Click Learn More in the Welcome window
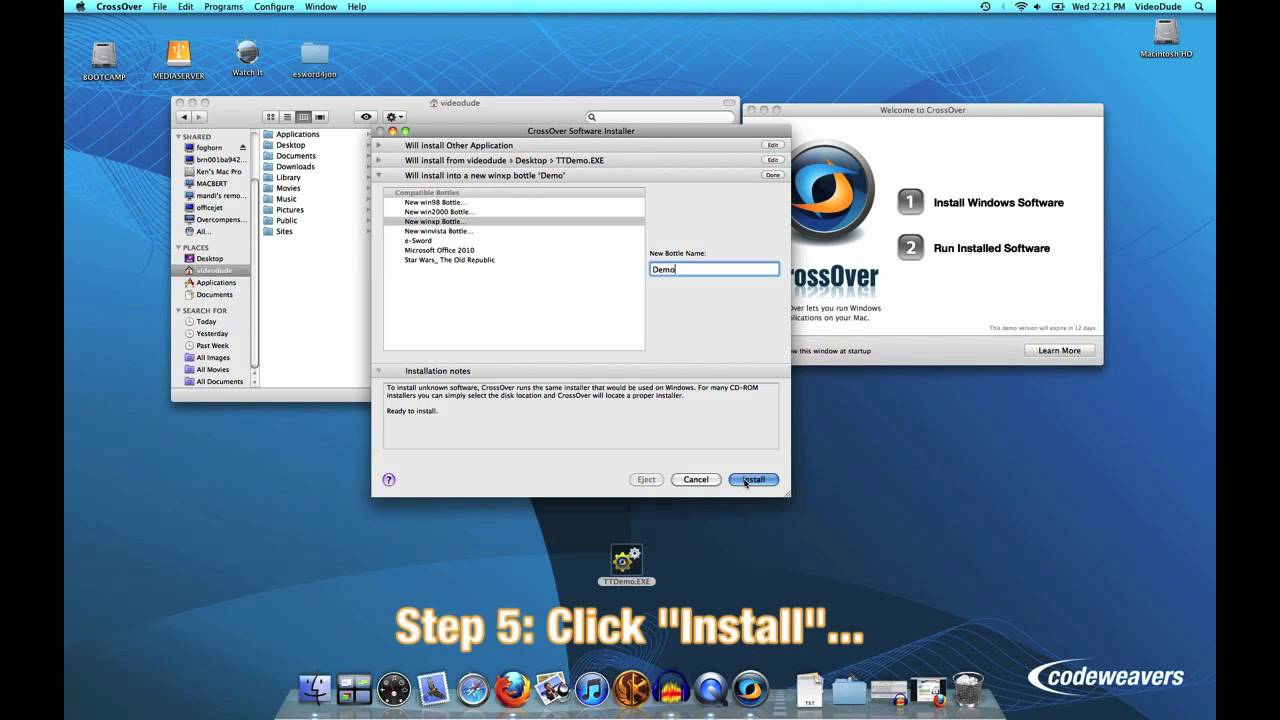The height and width of the screenshot is (720, 1280). [1059, 351]
